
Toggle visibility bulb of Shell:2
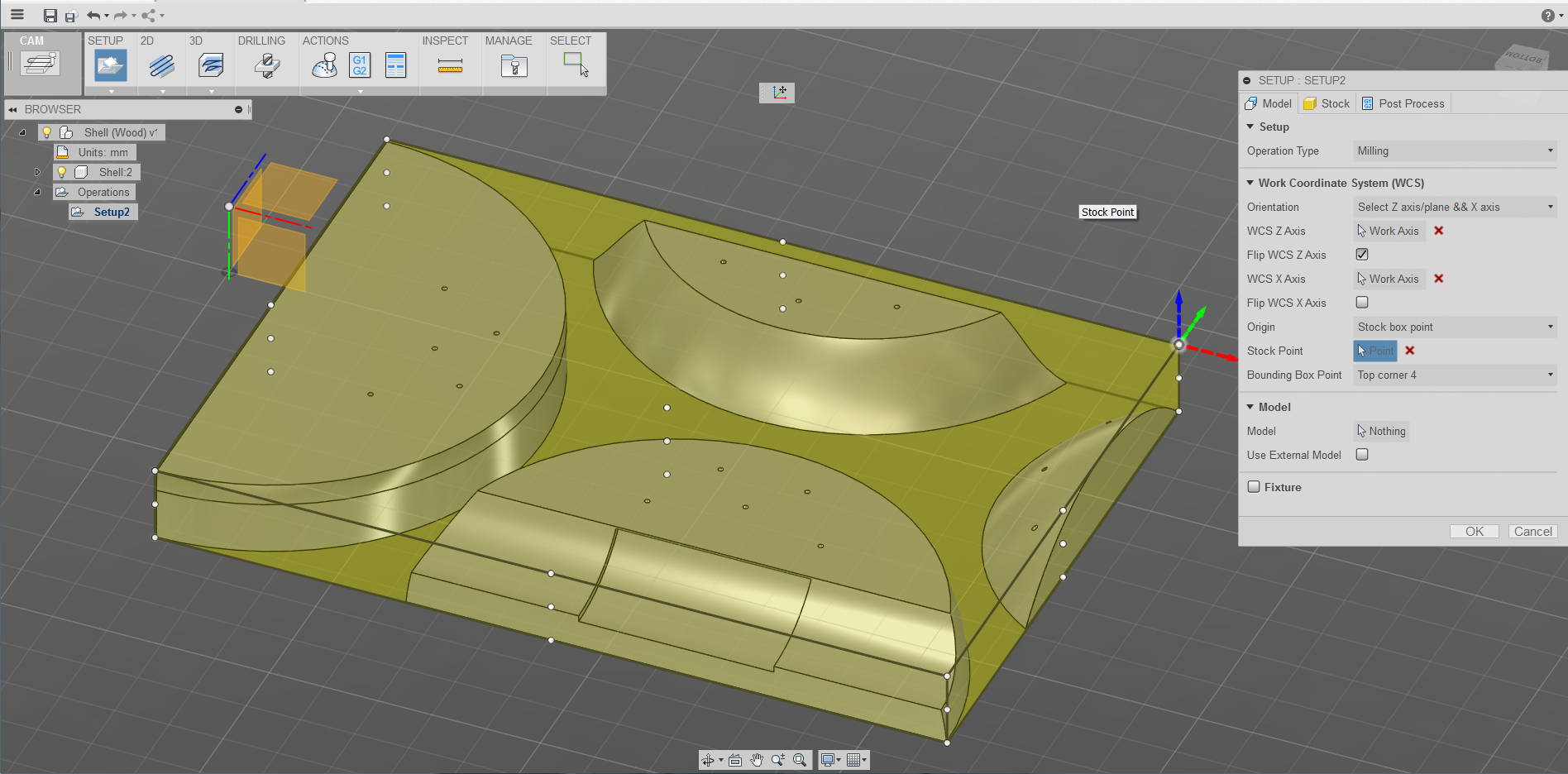click(x=62, y=172)
